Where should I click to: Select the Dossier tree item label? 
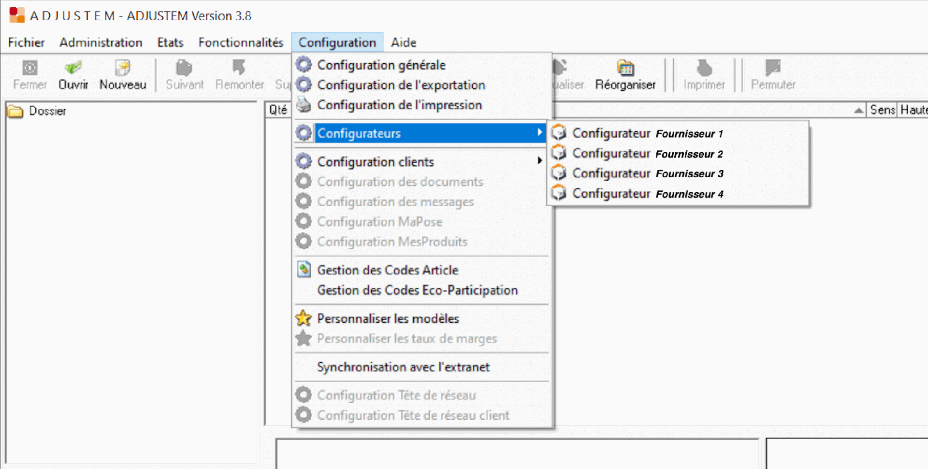47,111
